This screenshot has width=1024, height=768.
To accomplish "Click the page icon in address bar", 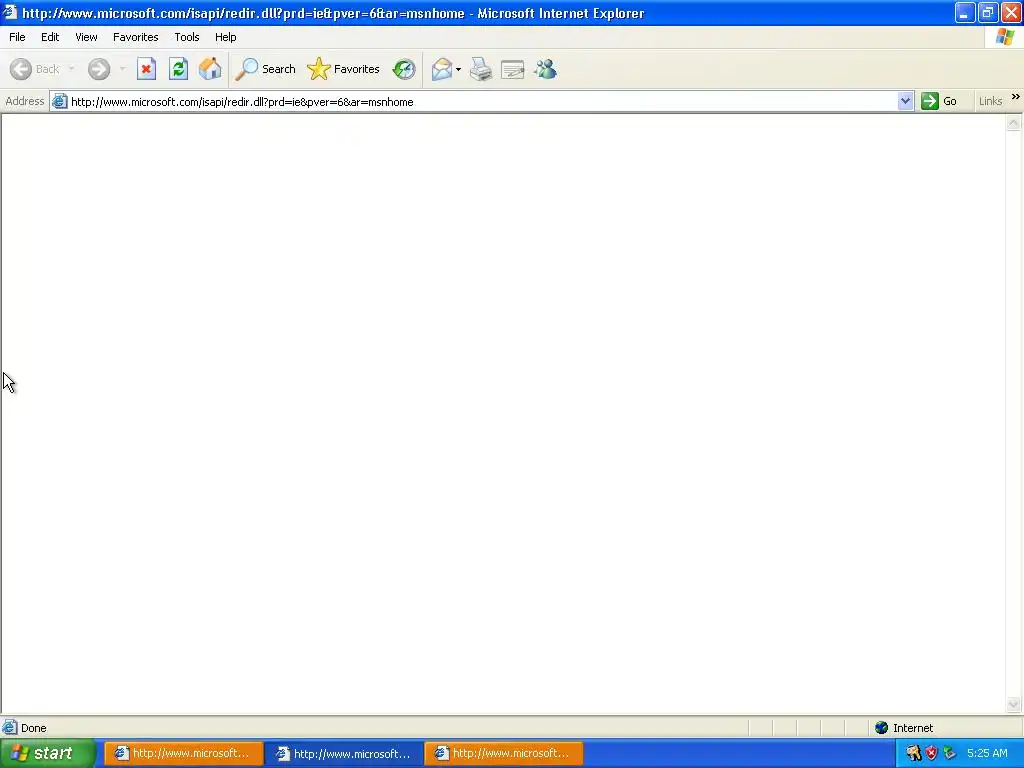I will (59, 101).
